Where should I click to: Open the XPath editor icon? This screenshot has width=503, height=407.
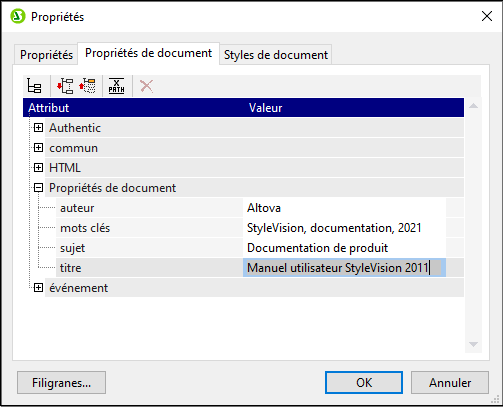click(117, 86)
